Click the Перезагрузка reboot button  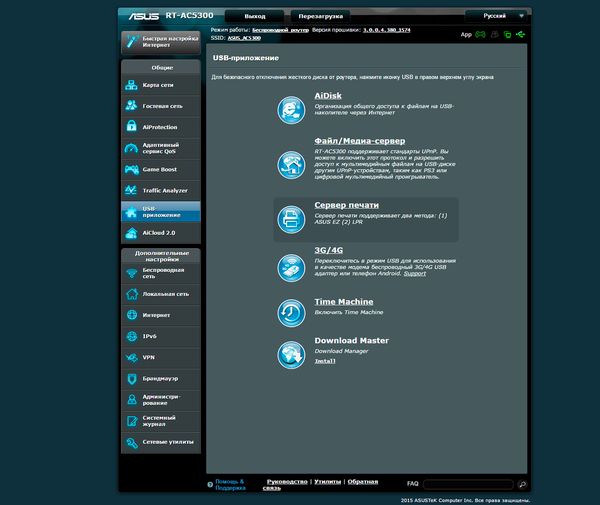[321, 16]
